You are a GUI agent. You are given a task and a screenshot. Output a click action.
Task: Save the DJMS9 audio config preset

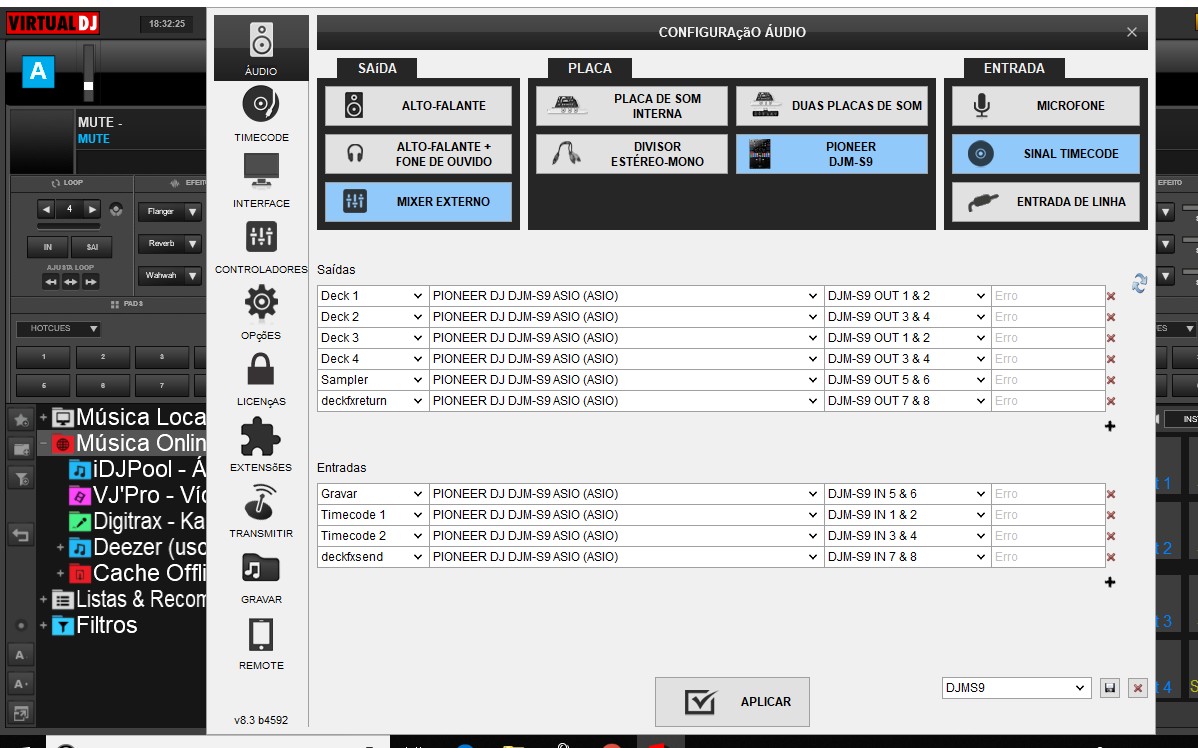(x=1110, y=688)
